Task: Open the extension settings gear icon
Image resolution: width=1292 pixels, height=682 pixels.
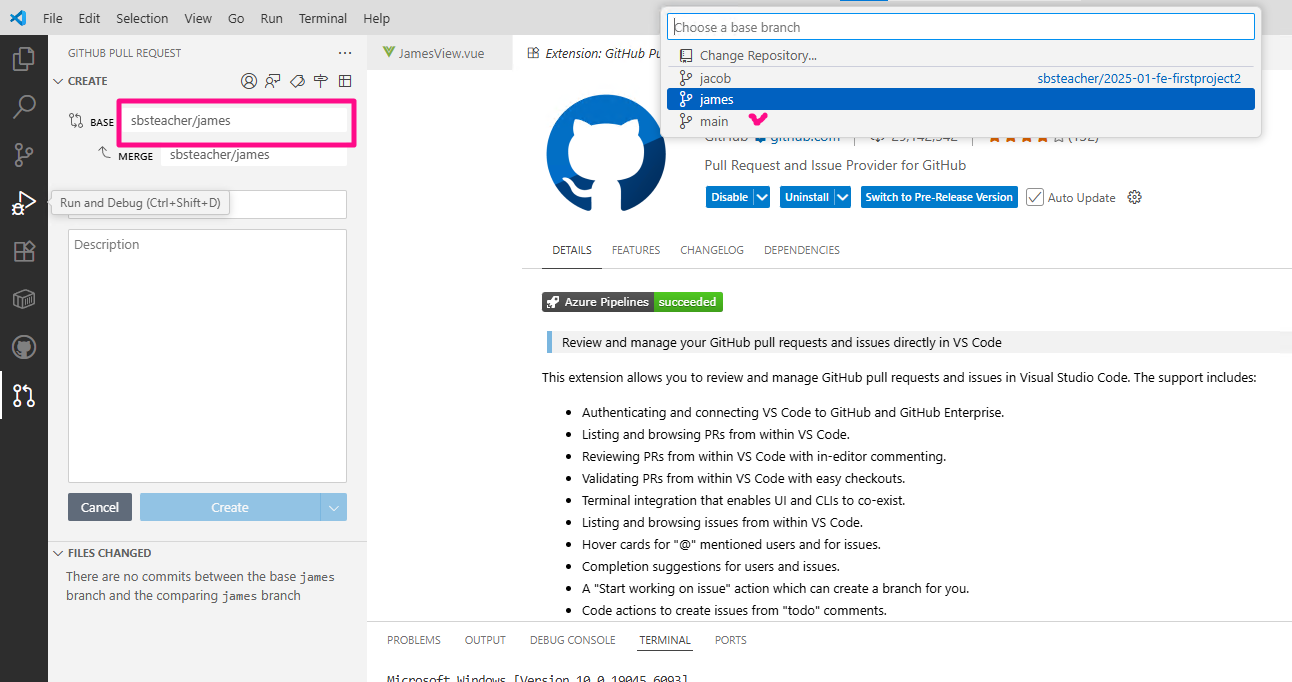Action: coord(1134,197)
